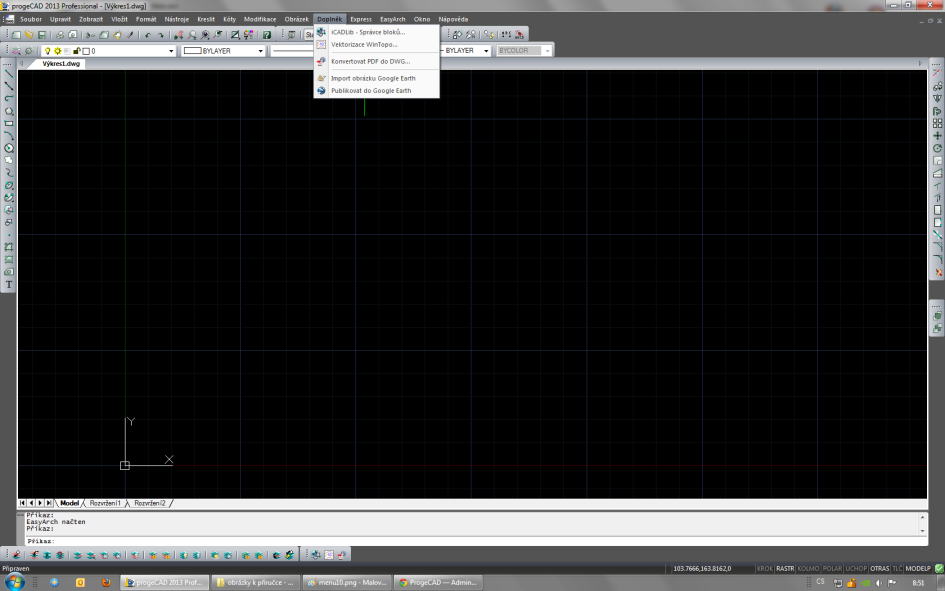The image size is (945, 591).
Task: Click the Open file folder icon
Action: (x=29, y=35)
